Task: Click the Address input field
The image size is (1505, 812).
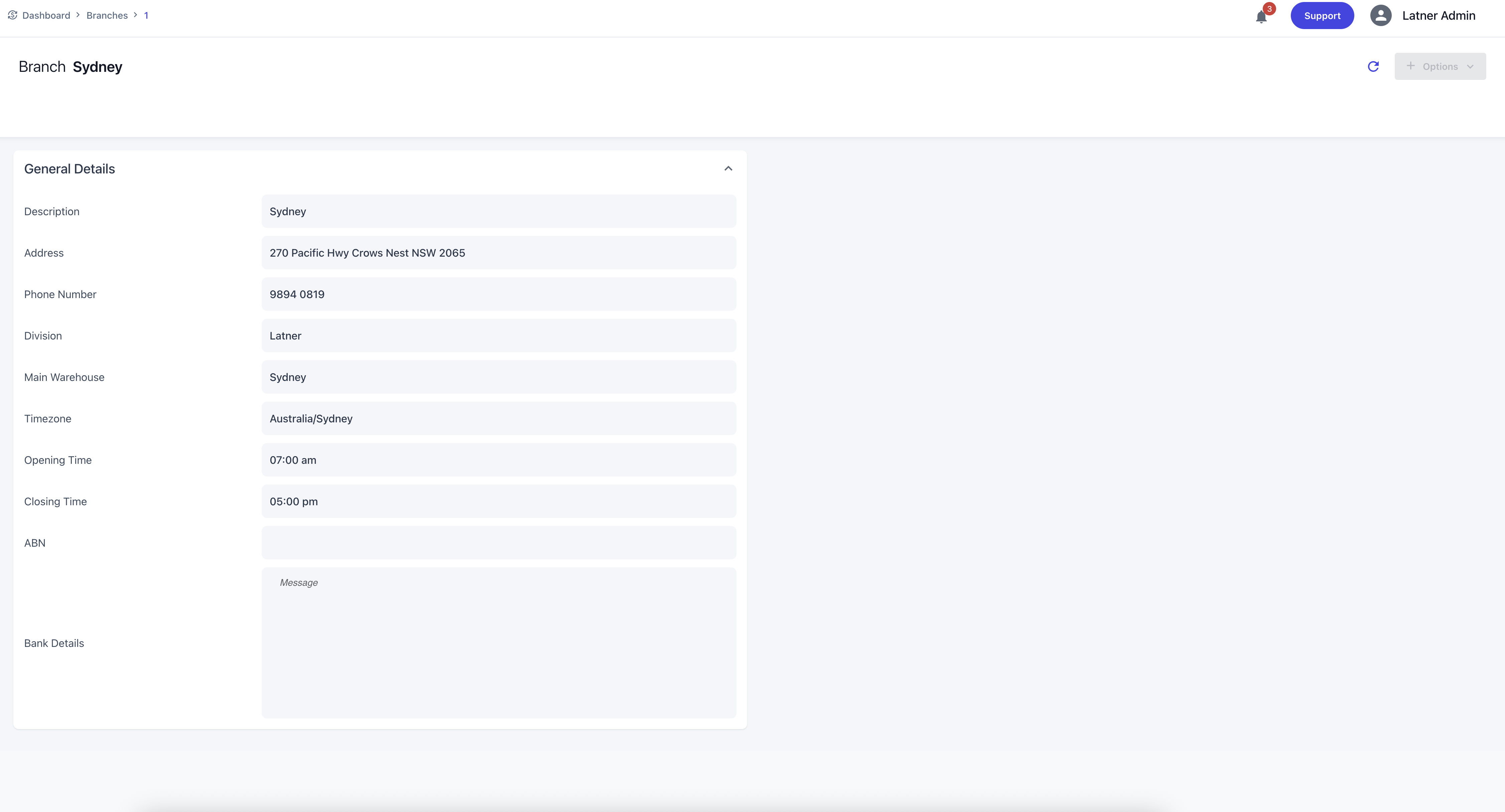Action: point(498,253)
